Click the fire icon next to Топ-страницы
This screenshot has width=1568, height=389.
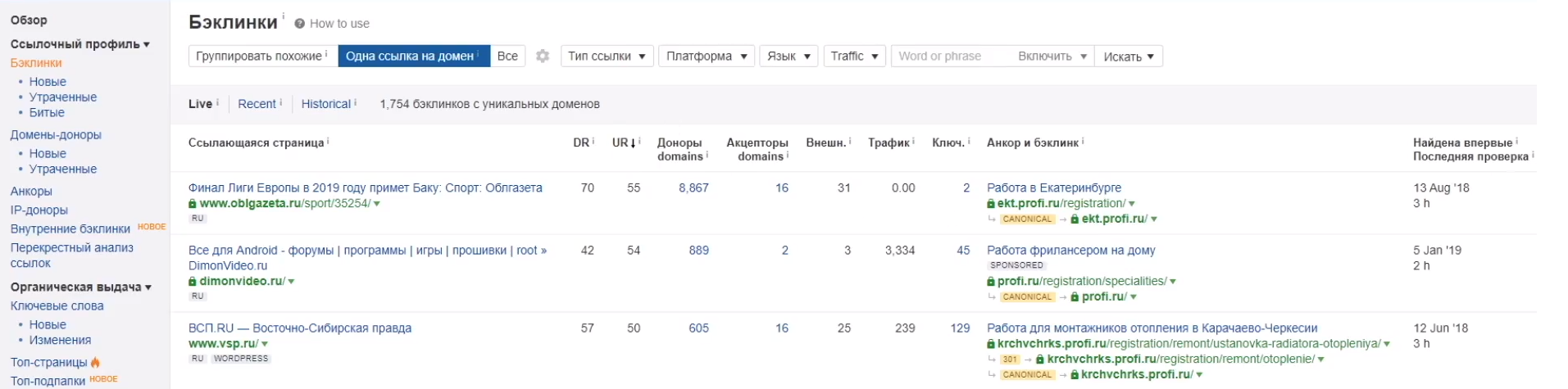pyautogui.click(x=96, y=362)
